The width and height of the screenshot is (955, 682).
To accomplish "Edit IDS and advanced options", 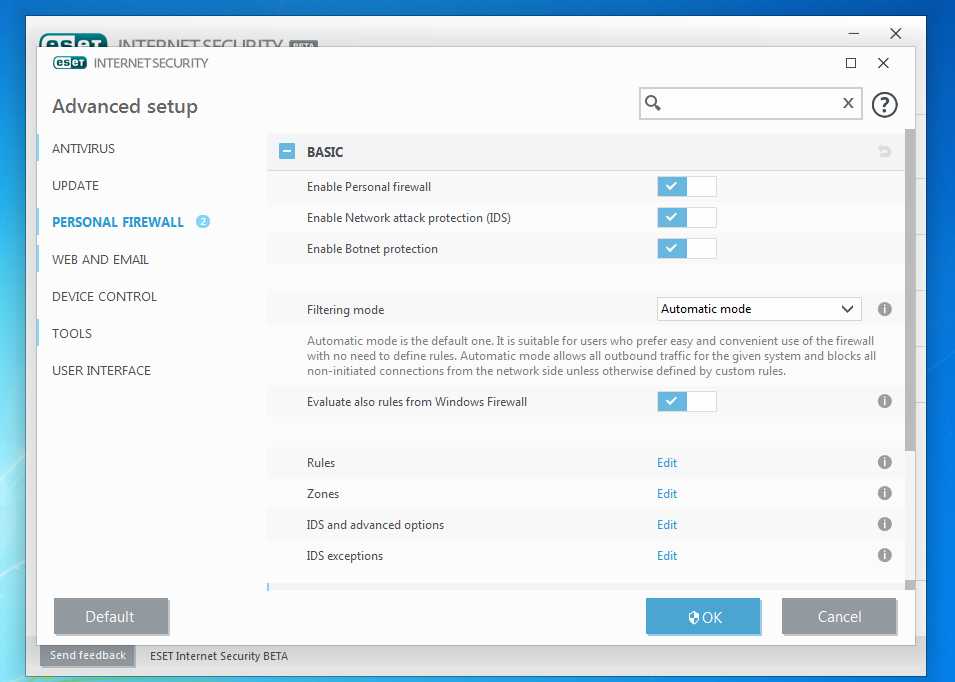I will [667, 525].
